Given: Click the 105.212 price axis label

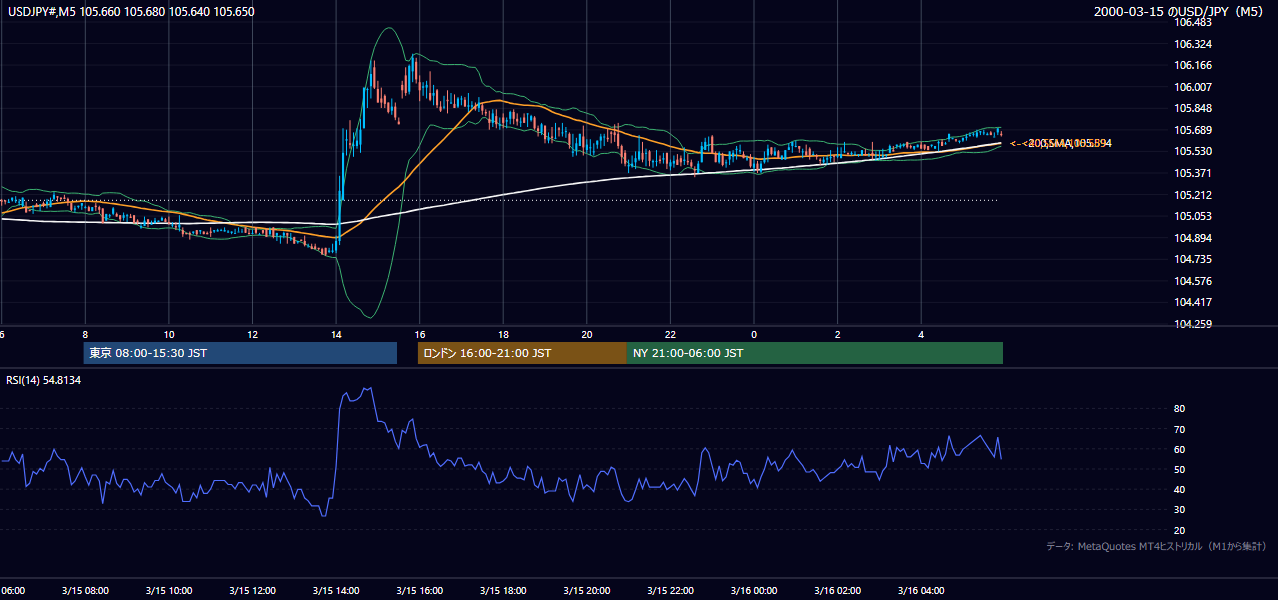Looking at the screenshot, I should coord(1194,195).
